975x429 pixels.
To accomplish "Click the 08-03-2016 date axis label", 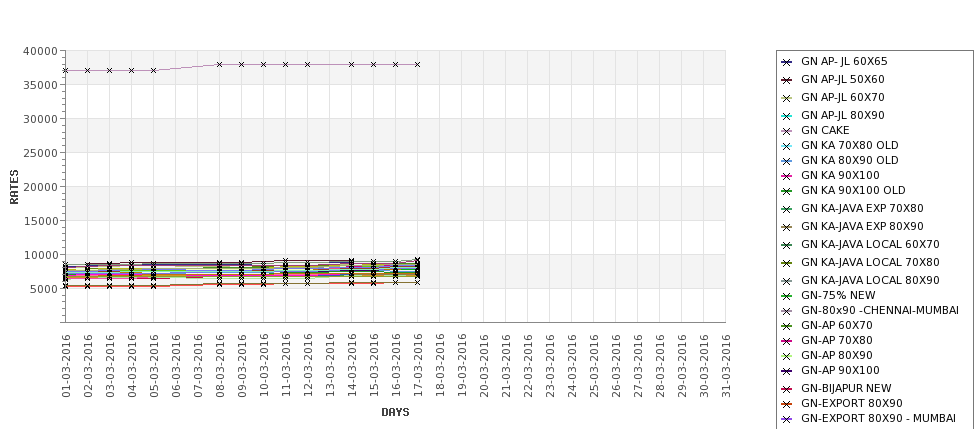I will pos(219,365).
